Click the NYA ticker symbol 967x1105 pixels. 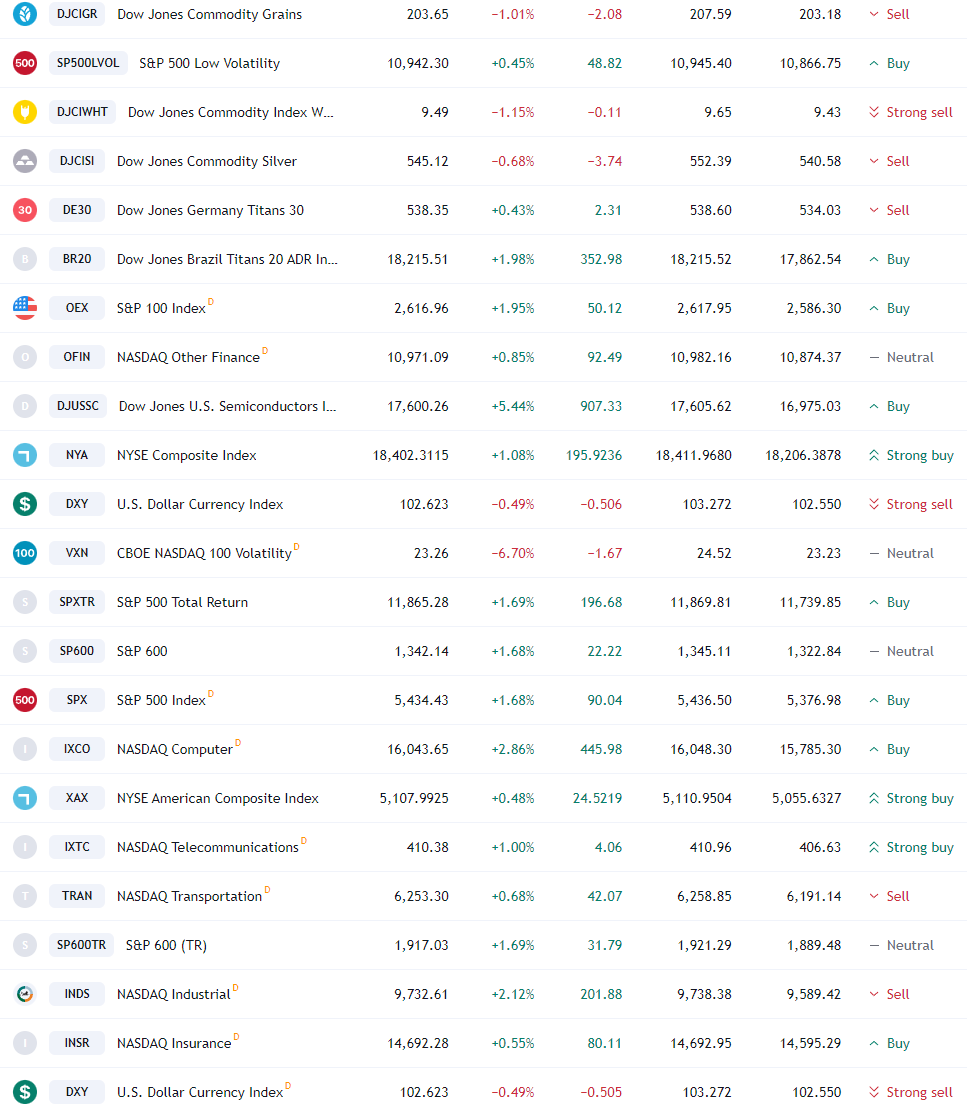pyautogui.click(x=77, y=455)
